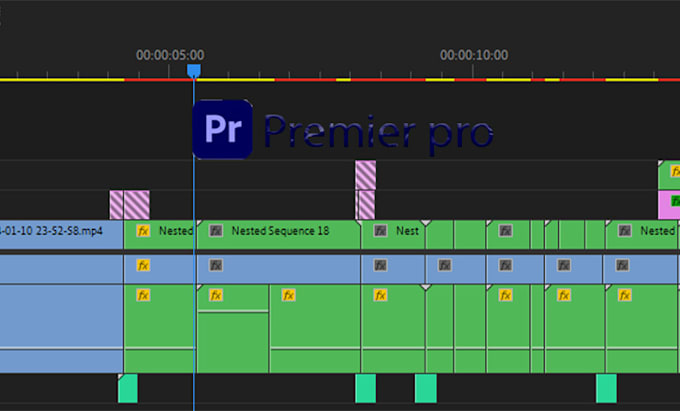Click the green fx badge on the solid pink clip

pos(676,201)
